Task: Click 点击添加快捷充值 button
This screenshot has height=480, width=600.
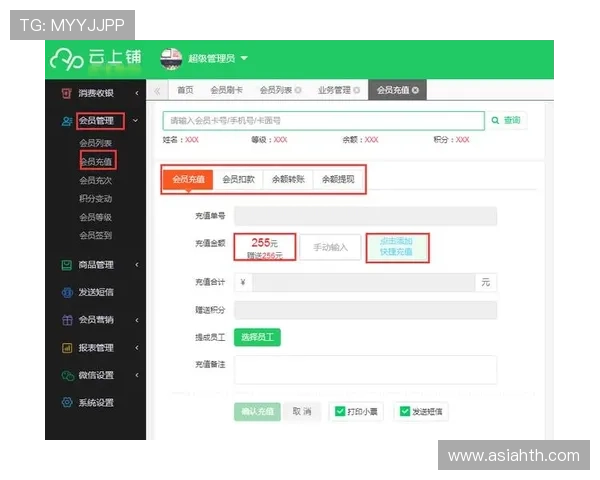Action: pos(397,247)
